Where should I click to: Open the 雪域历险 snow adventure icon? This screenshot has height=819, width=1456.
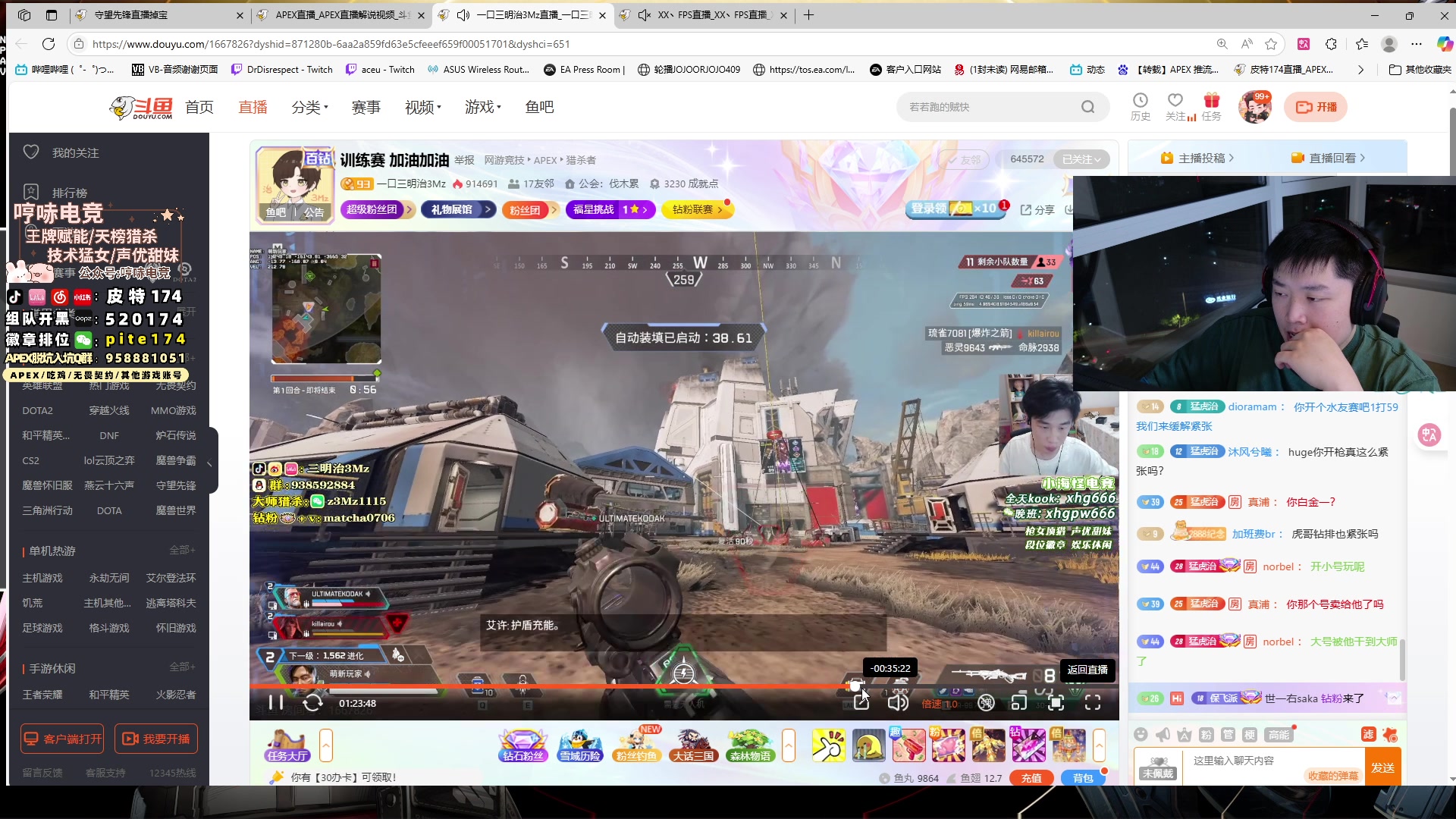coord(580,745)
